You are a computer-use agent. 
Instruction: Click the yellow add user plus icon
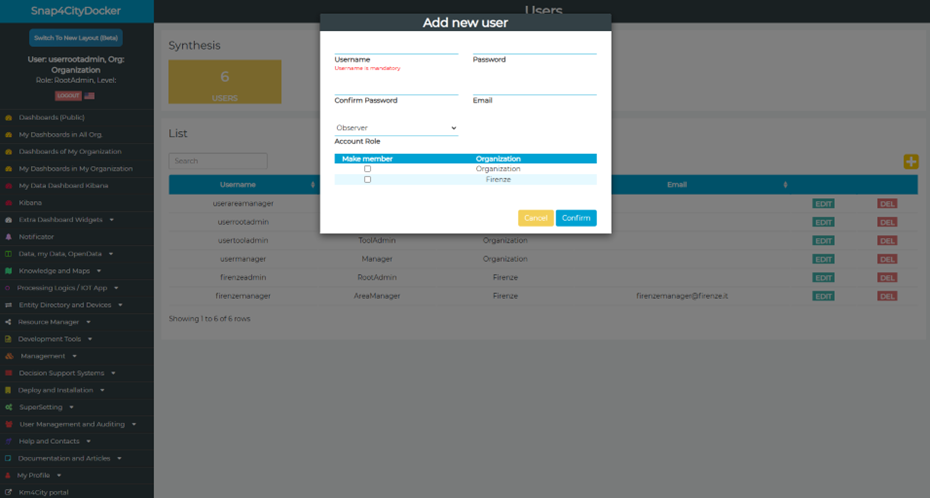pyautogui.click(x=910, y=162)
